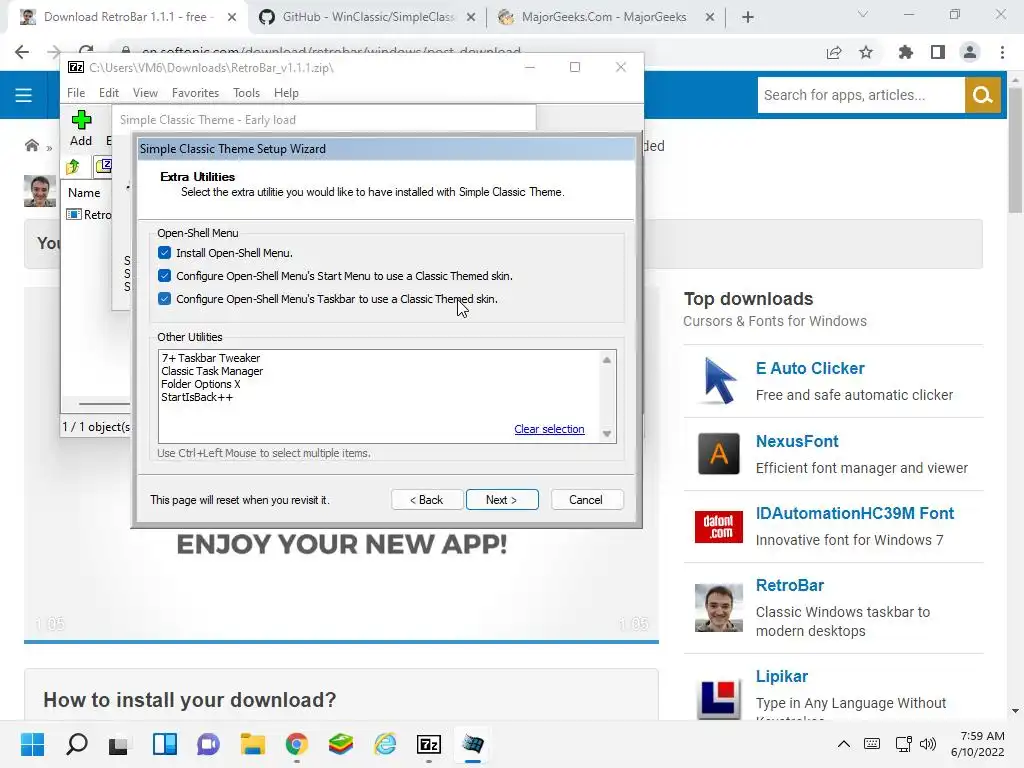Open Chrome extensions puzzle icon
The image size is (1024, 768).
tap(905, 53)
